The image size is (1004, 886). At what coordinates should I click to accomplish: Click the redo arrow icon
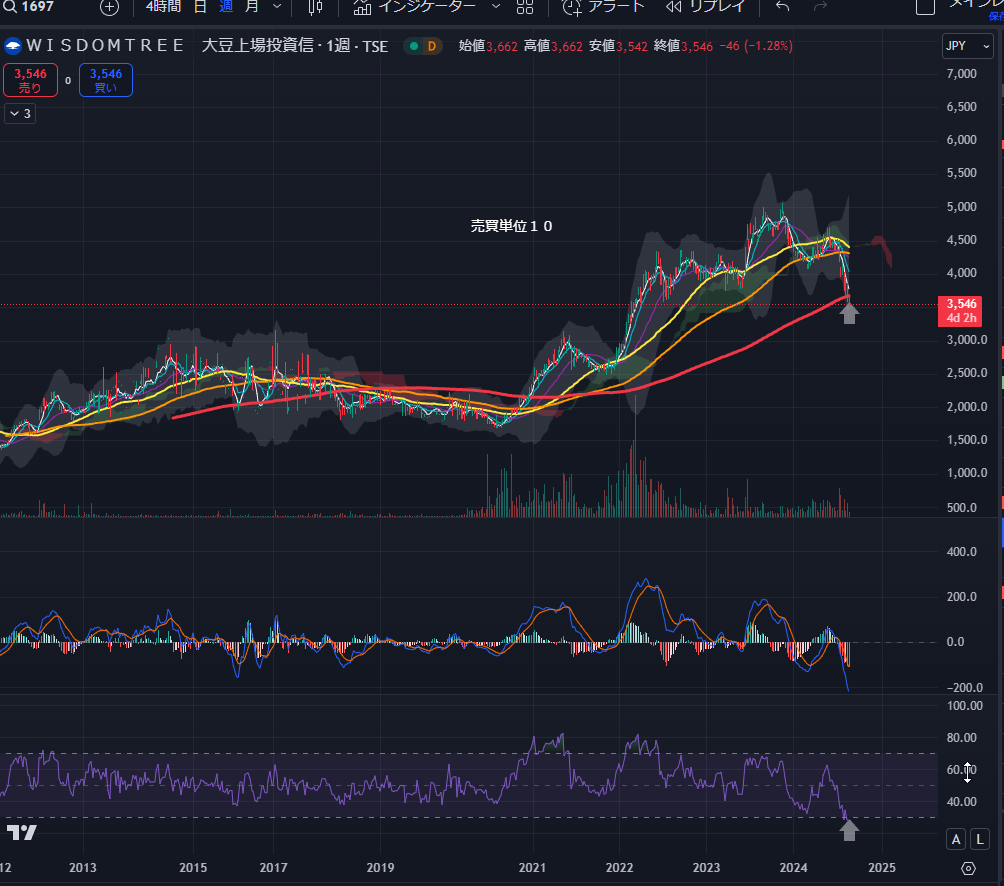point(820,6)
